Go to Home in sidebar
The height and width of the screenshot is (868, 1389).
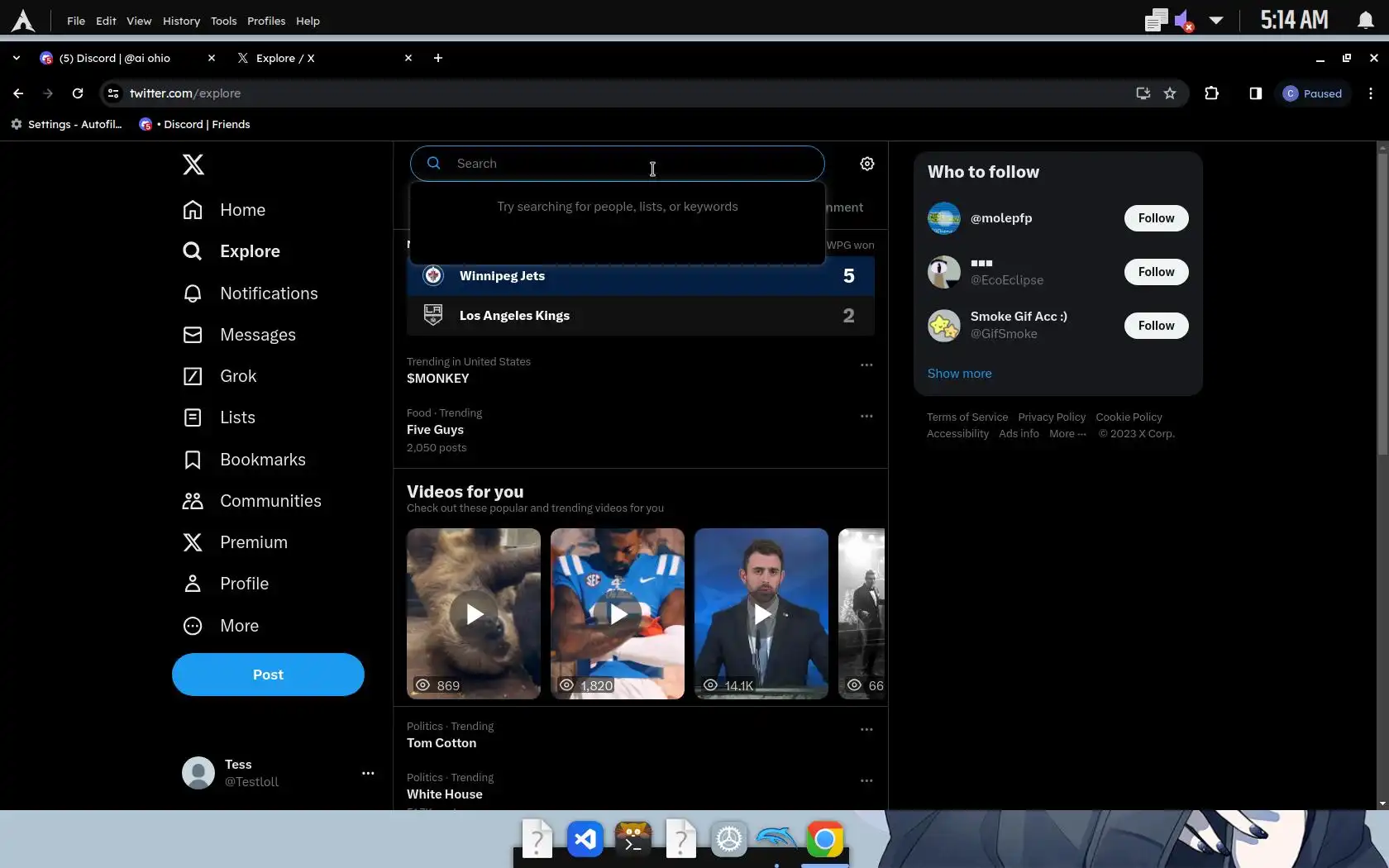click(x=223, y=210)
